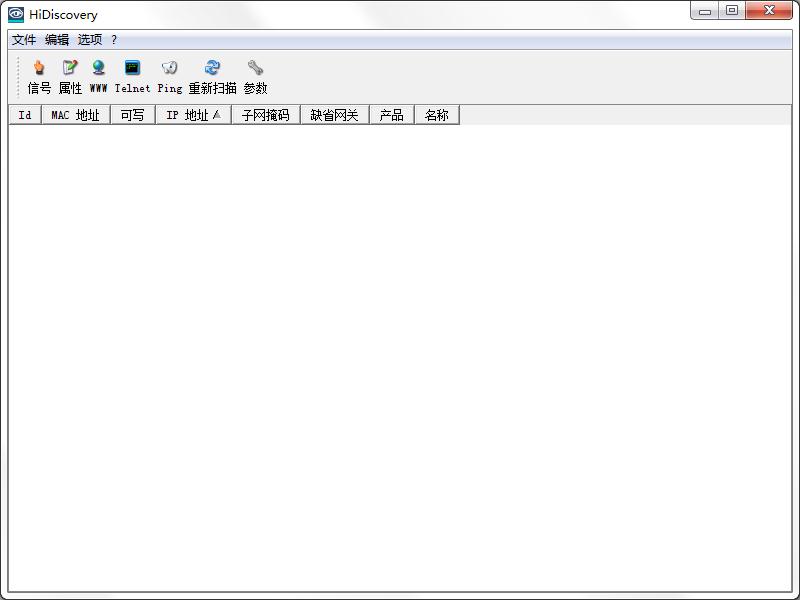Launch the WWW globe tool
800x600 pixels.
tap(98, 77)
